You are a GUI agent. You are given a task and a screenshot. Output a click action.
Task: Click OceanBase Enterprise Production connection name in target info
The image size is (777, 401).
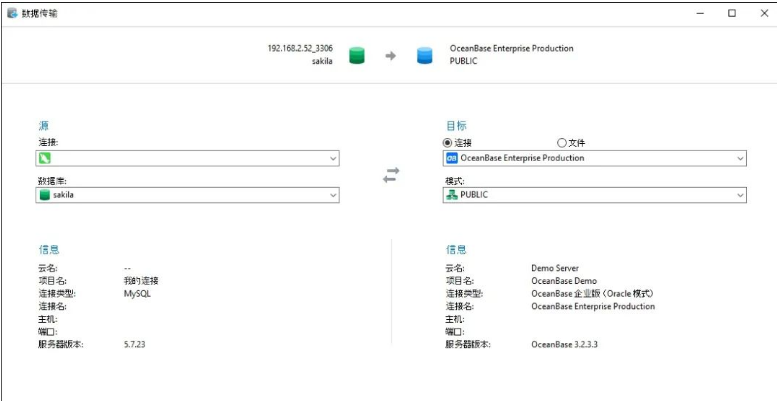[x=593, y=306]
